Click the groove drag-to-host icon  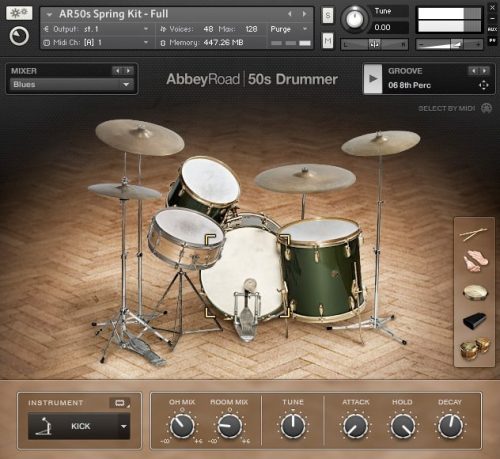(x=483, y=85)
